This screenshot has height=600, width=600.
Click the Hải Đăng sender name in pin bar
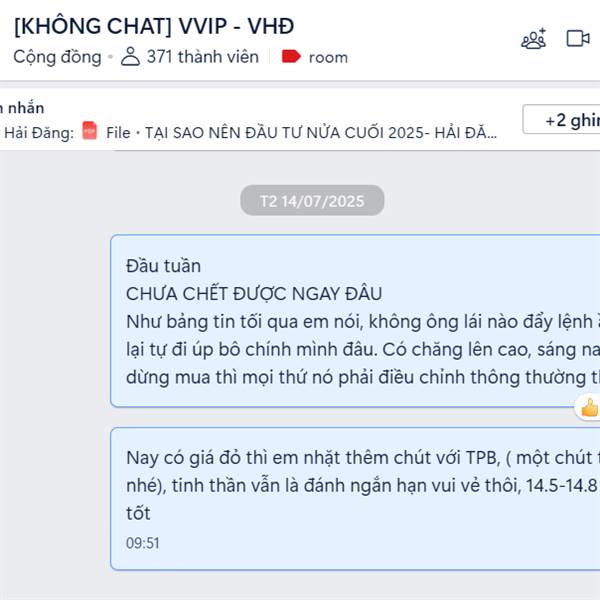click(x=38, y=133)
